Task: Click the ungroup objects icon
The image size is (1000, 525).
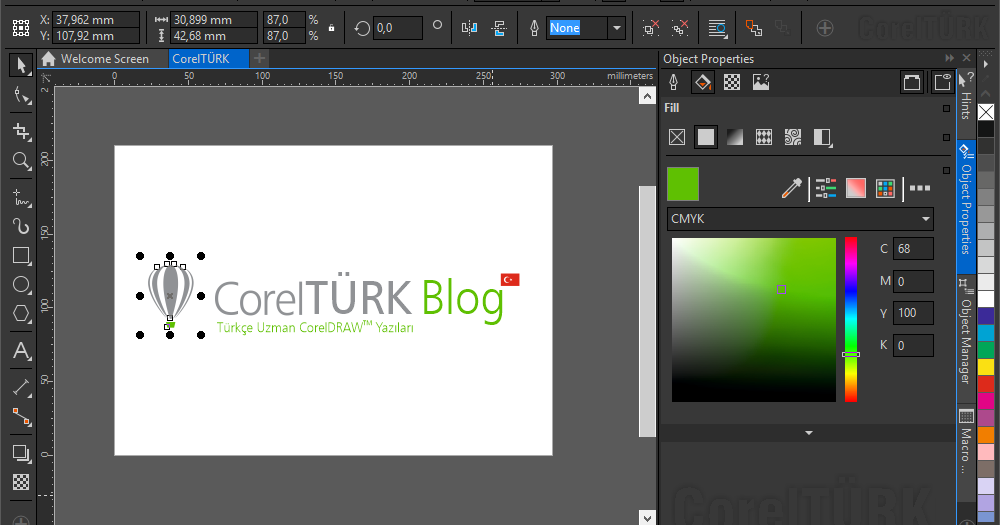Action: [x=651, y=27]
